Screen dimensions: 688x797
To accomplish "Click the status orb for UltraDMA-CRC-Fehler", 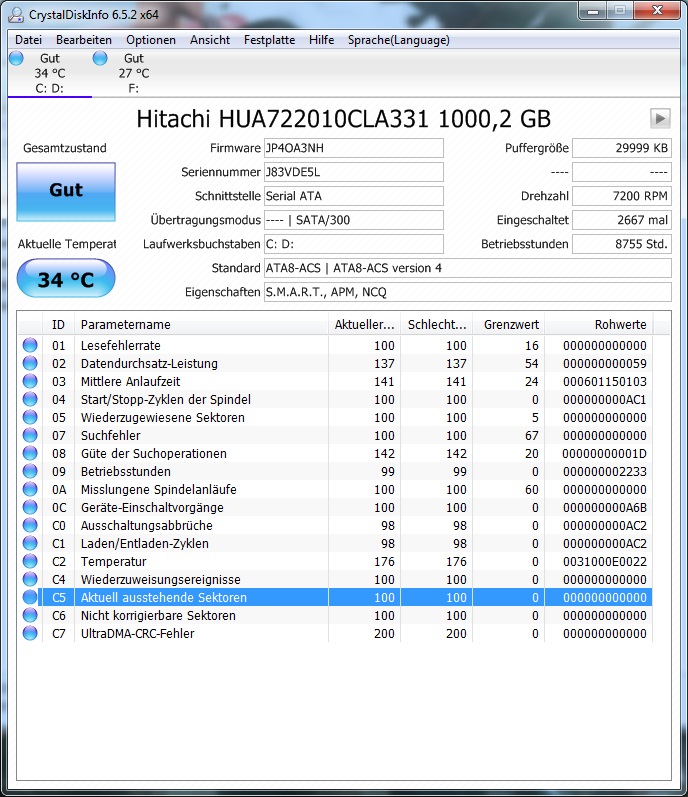I will pyautogui.click(x=30, y=633).
